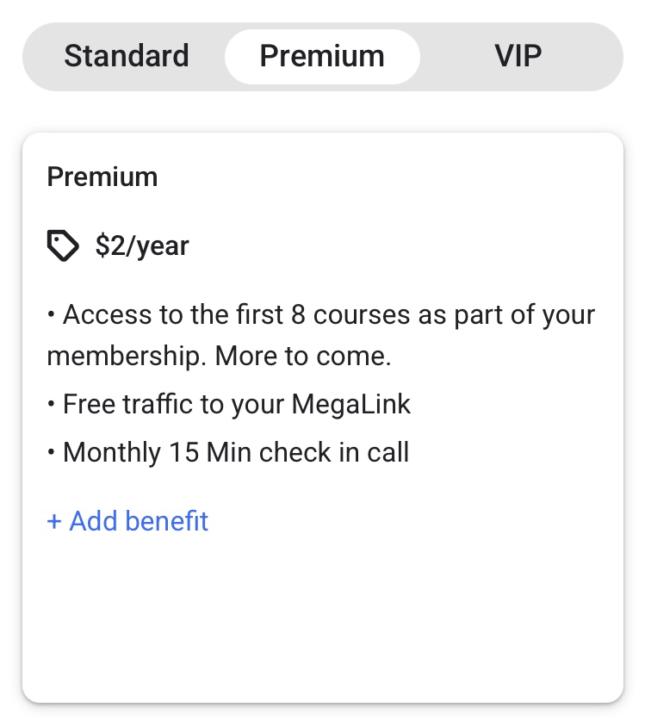Click the bullet before the courses benefit
The width and height of the screenshot is (645, 720).
pos(52,316)
